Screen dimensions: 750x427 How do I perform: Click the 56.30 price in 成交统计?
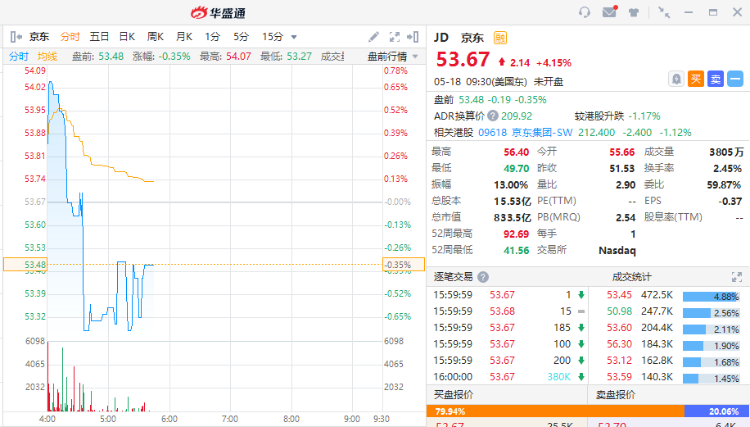click(x=619, y=344)
